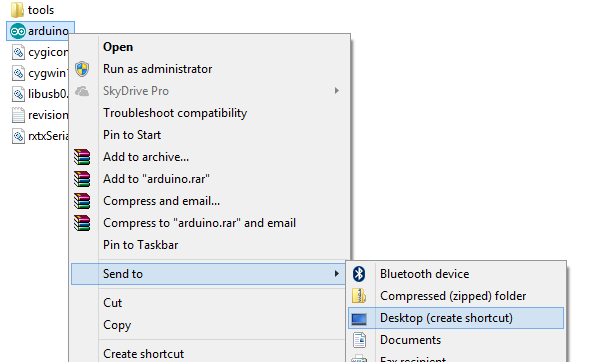Expand the Send to submenu arrow
Viewport: 599px width, 362px height.
[x=337, y=274]
